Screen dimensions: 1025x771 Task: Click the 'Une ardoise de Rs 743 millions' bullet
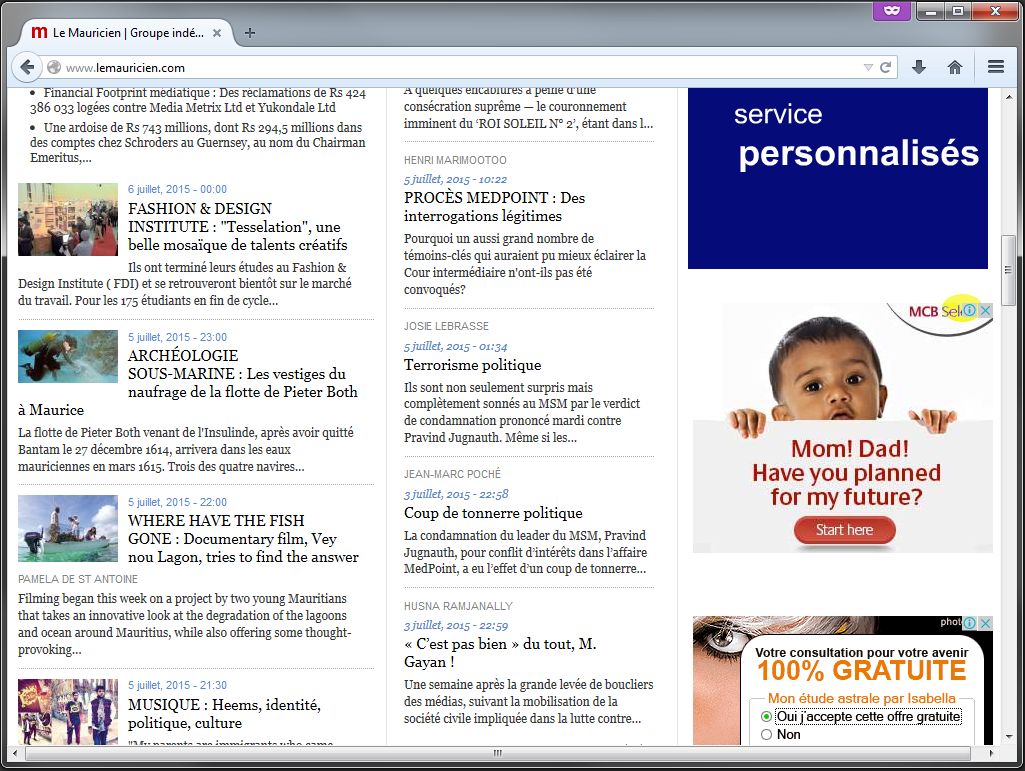[197, 143]
